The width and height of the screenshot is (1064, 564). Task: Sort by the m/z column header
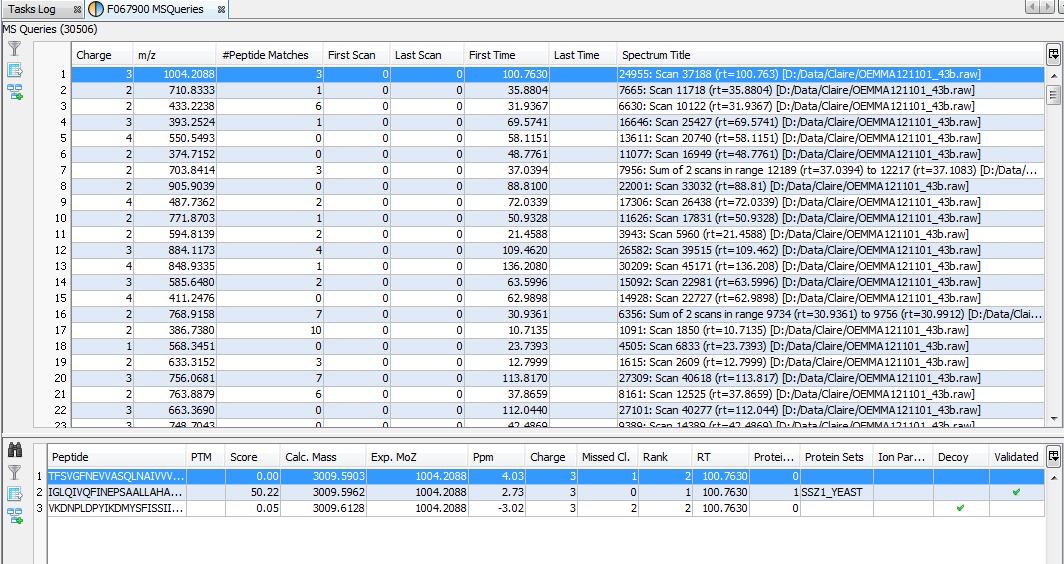pos(173,55)
